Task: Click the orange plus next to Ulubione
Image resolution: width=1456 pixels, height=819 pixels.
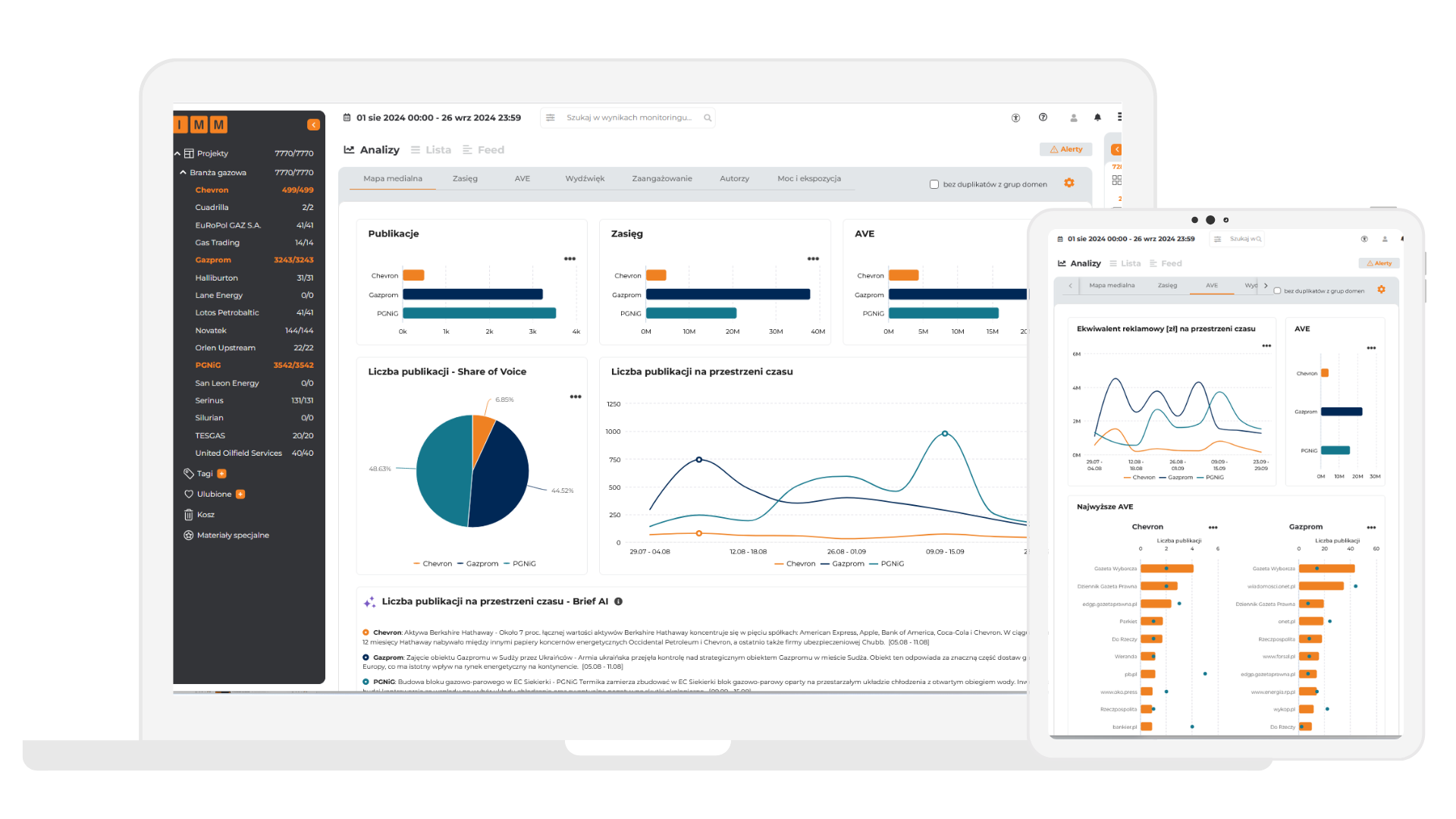Action: click(x=240, y=494)
